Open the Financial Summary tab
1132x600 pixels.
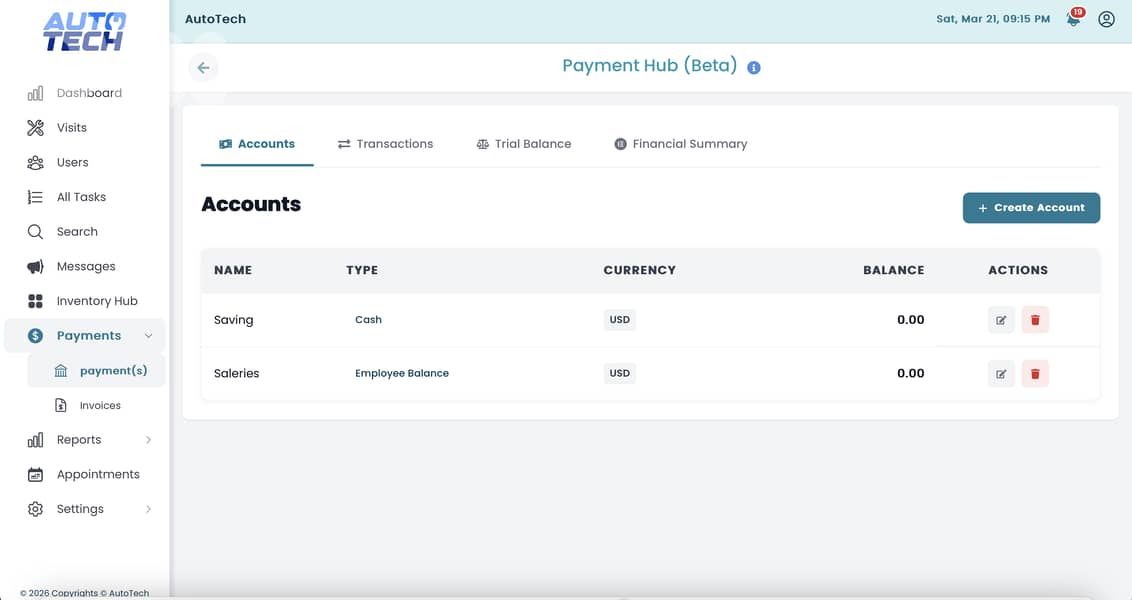tap(680, 144)
